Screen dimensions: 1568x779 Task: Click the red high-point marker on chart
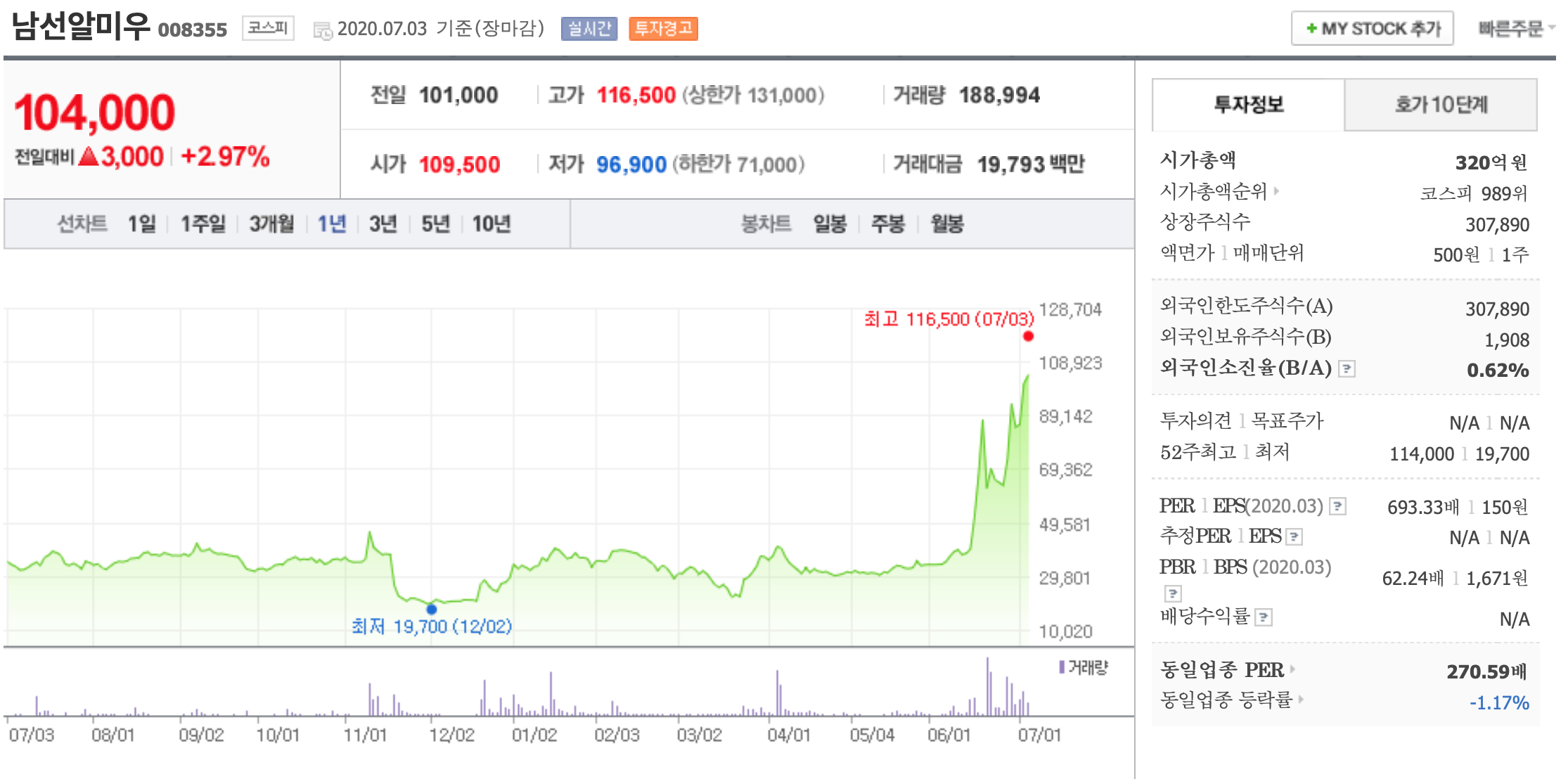coord(1028,336)
